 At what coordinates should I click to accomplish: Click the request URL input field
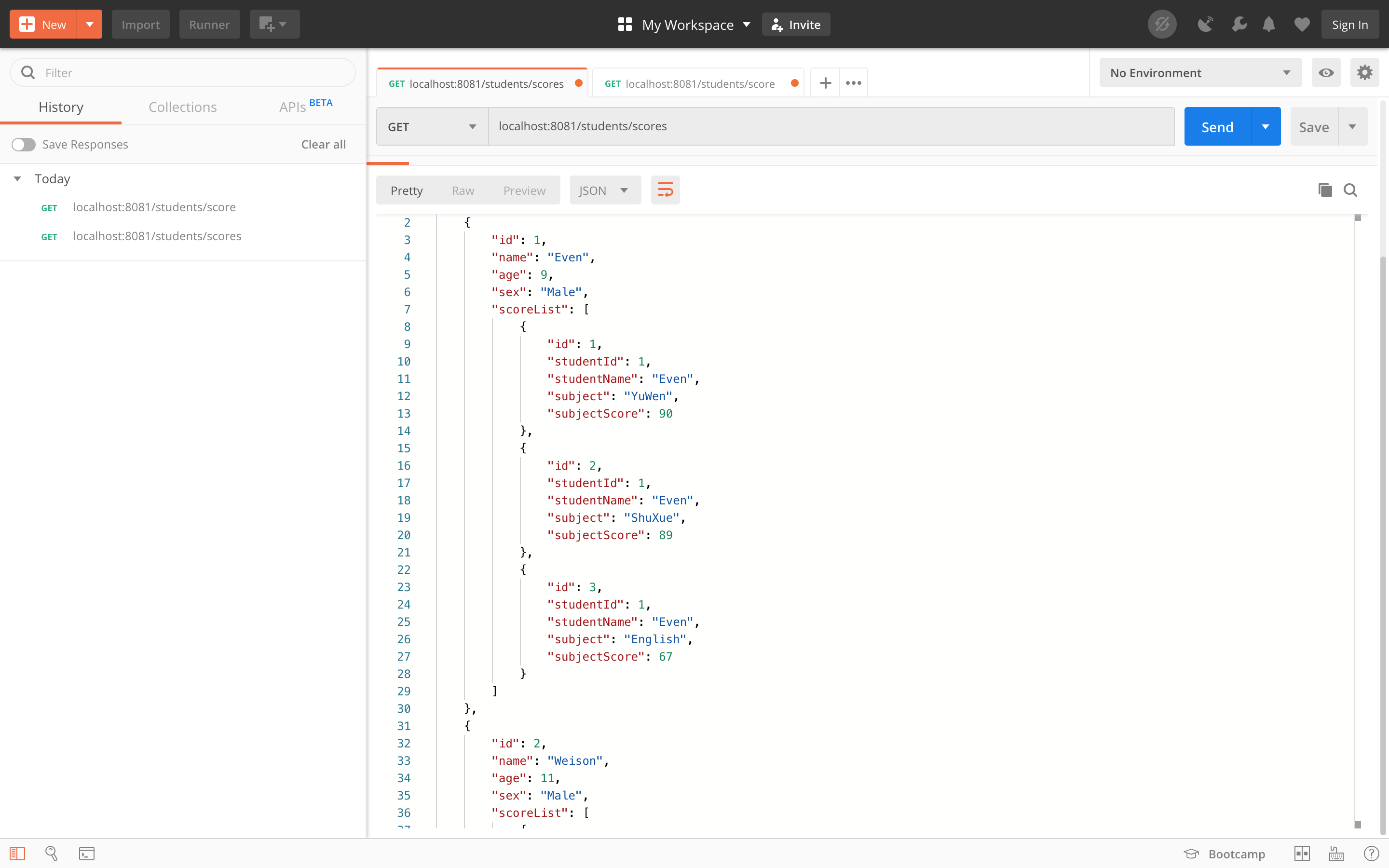click(831, 126)
